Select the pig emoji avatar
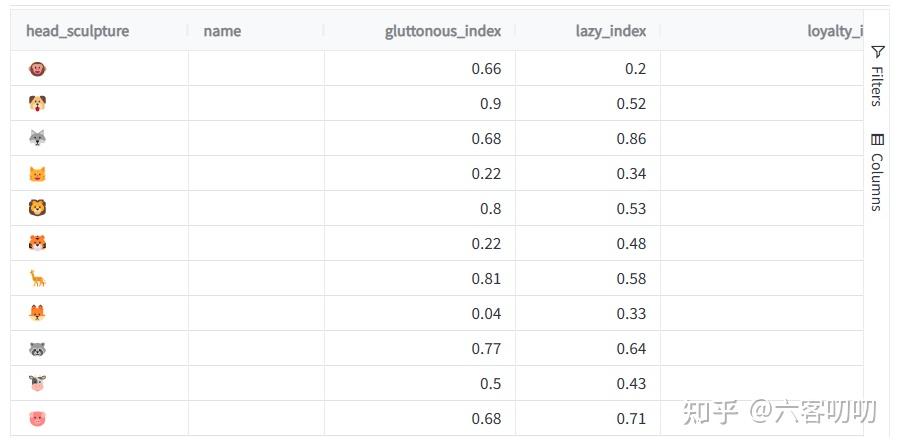 37,419
